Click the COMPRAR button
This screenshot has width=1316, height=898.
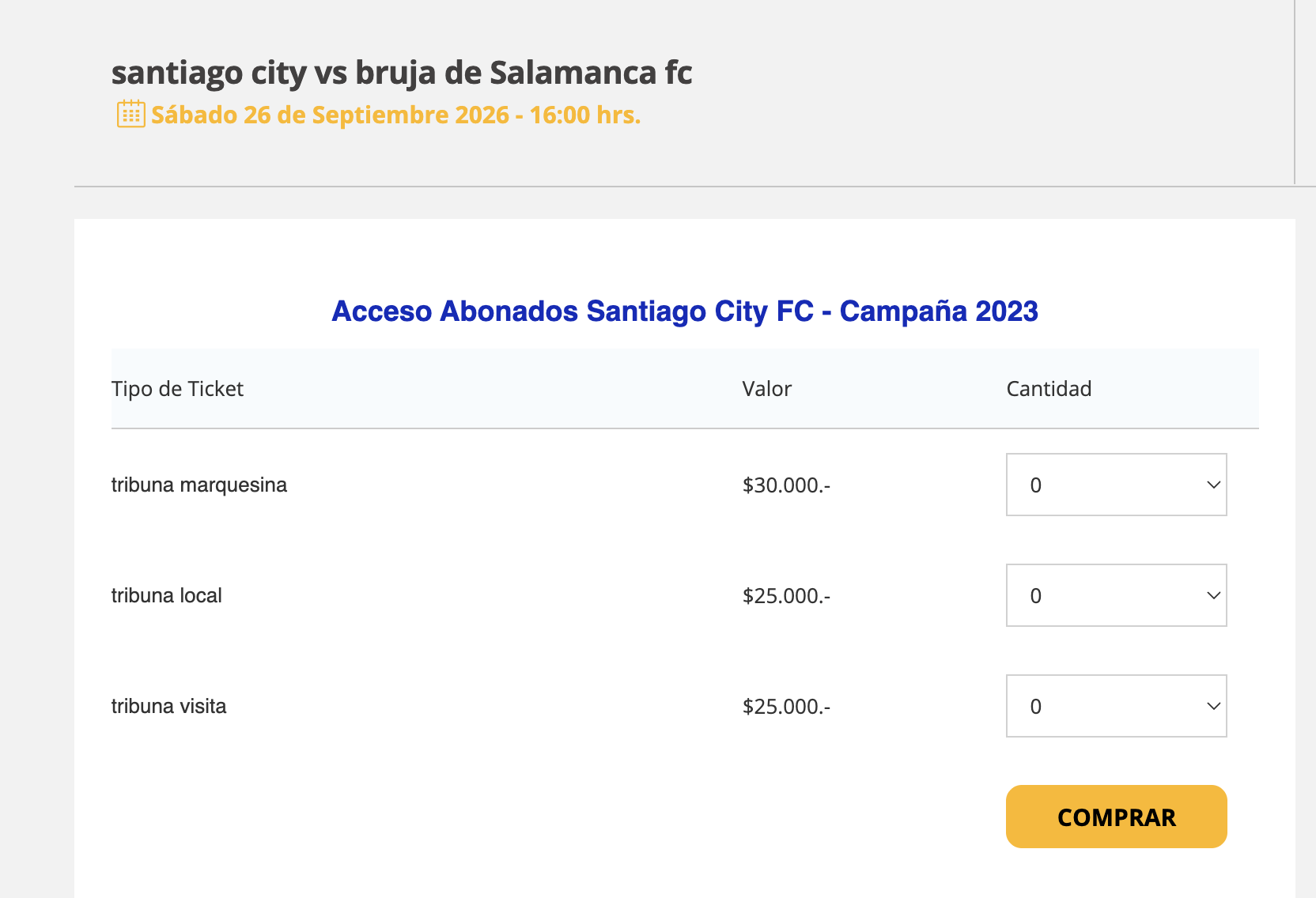(1116, 817)
